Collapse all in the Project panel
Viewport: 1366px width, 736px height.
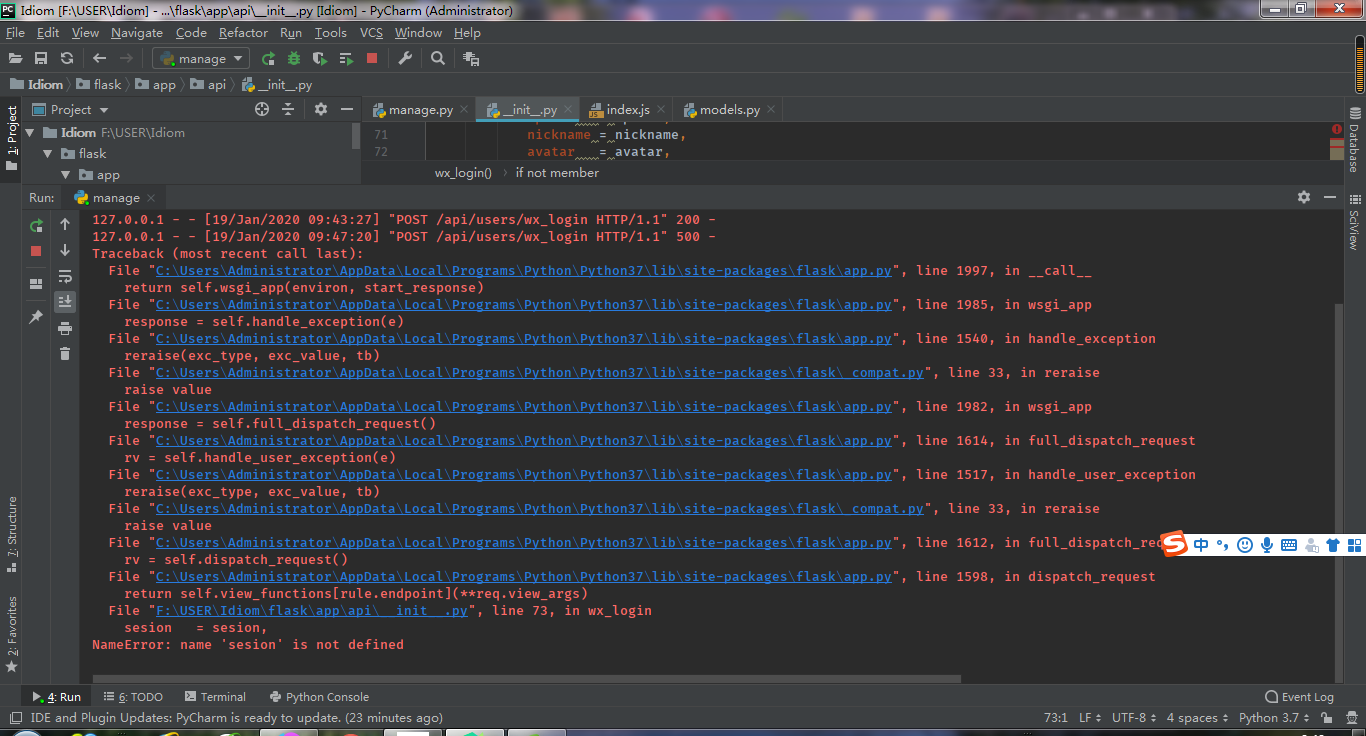pyautogui.click(x=288, y=109)
